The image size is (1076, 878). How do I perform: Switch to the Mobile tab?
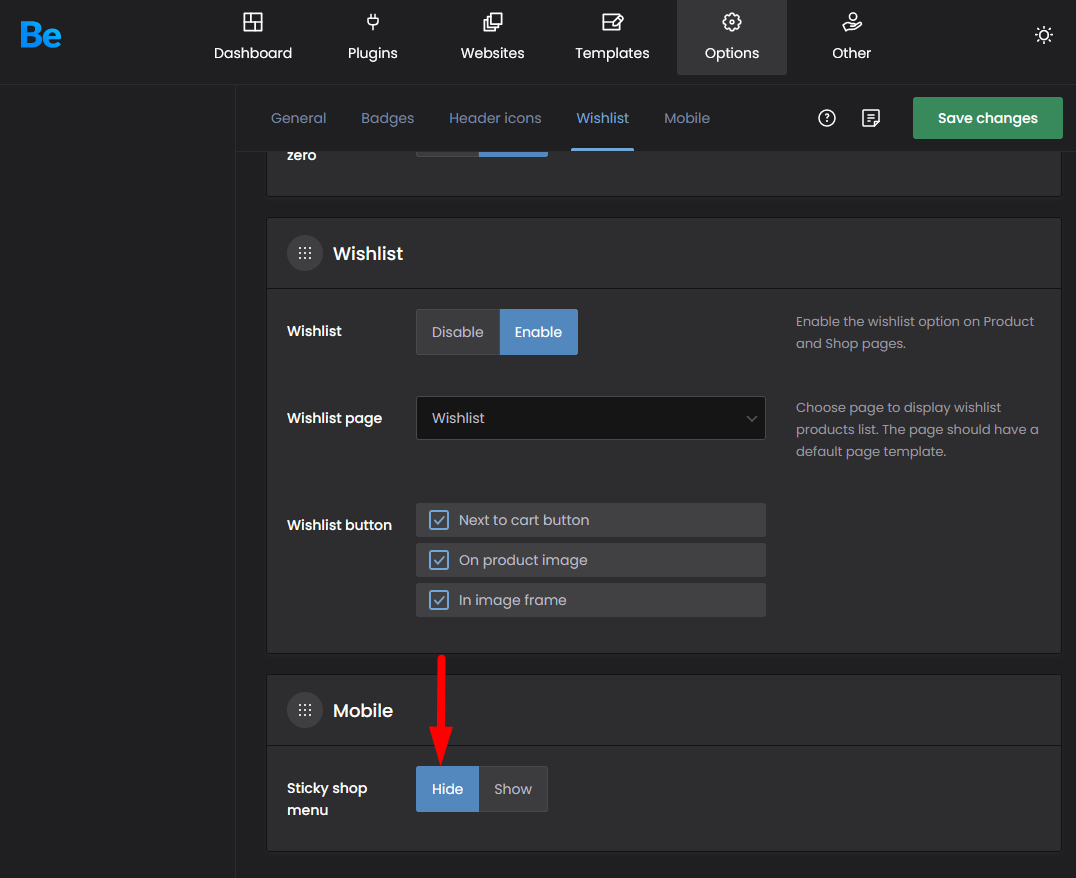(x=687, y=118)
